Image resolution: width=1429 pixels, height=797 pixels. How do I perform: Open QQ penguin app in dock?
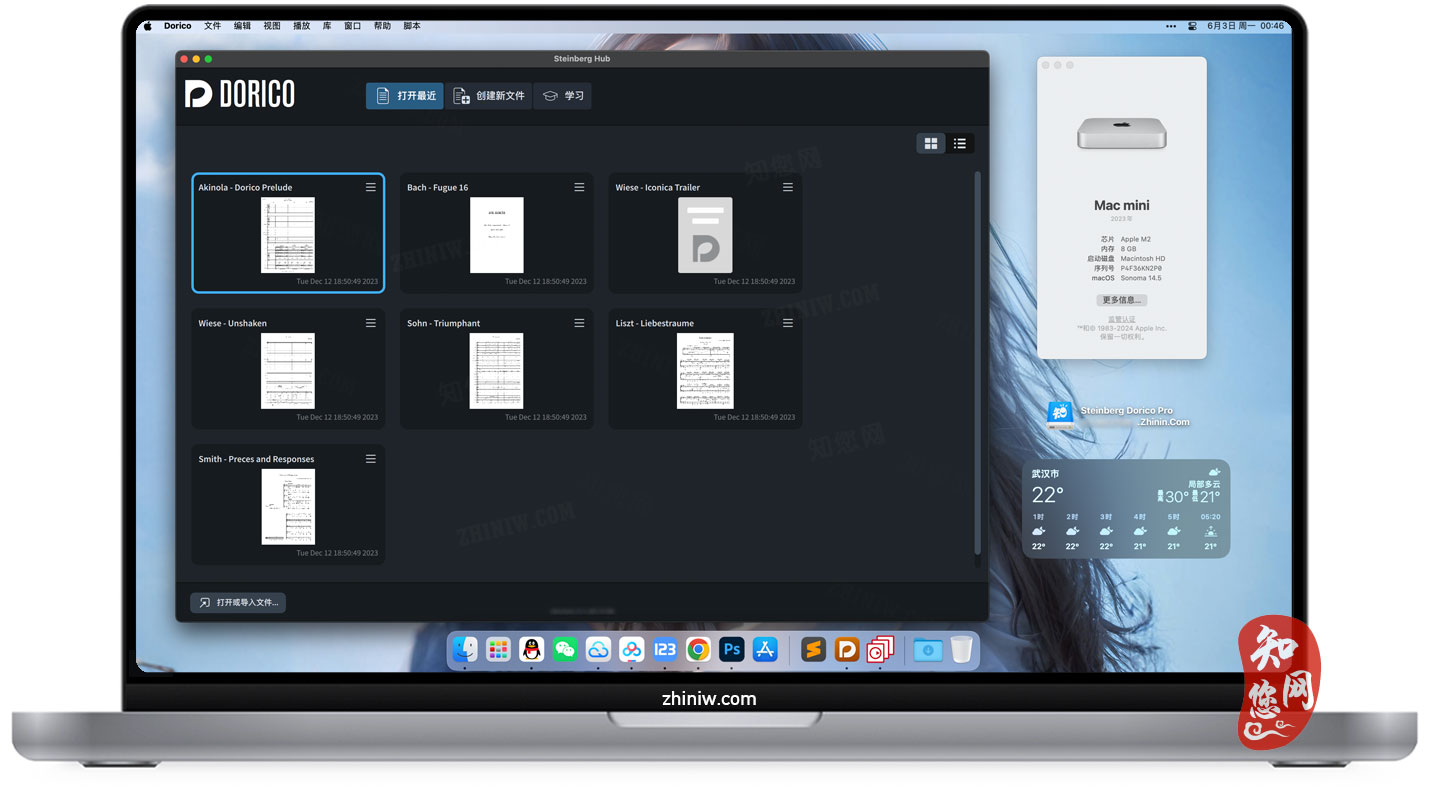click(x=532, y=650)
